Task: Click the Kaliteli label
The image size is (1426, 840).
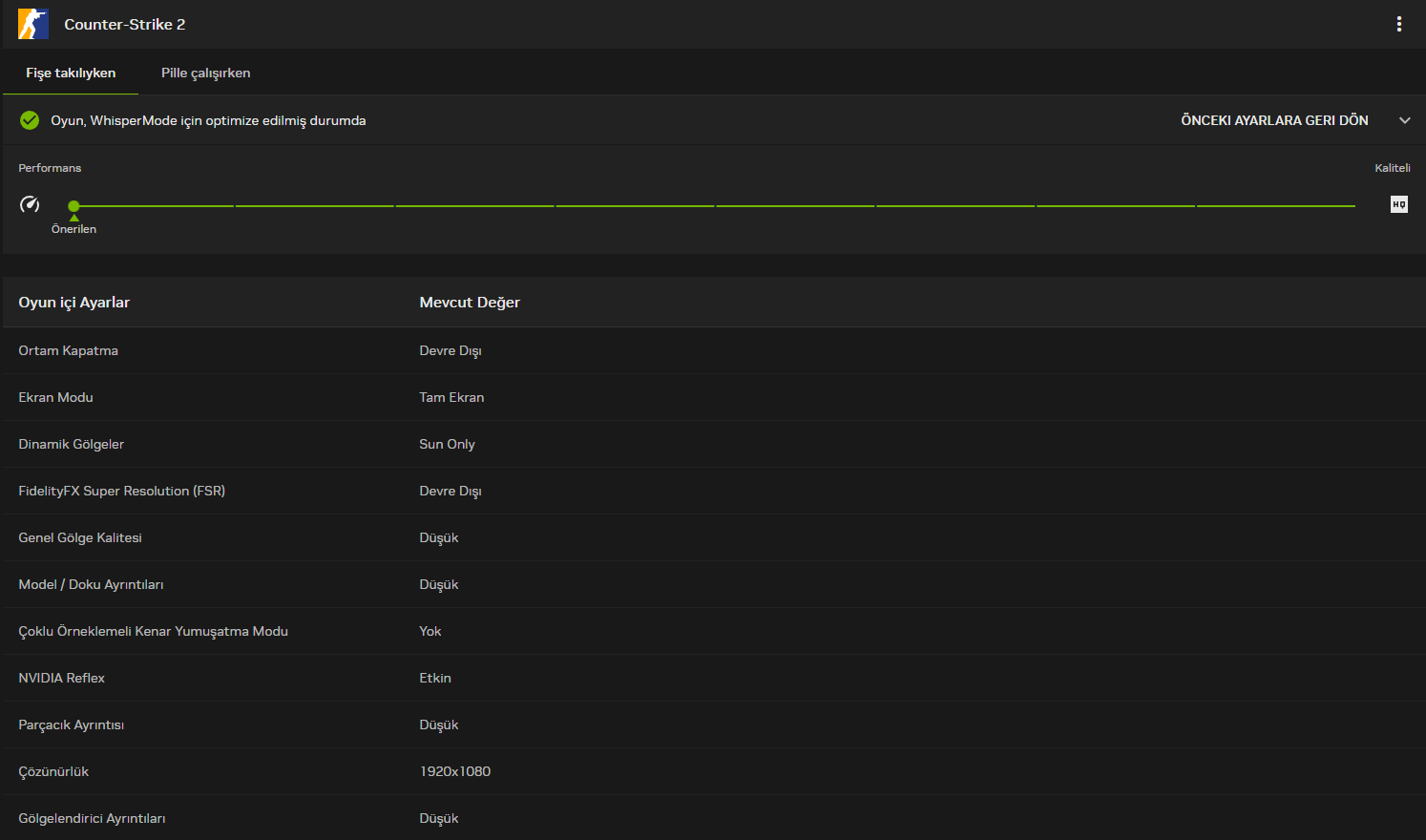Action: click(1393, 168)
